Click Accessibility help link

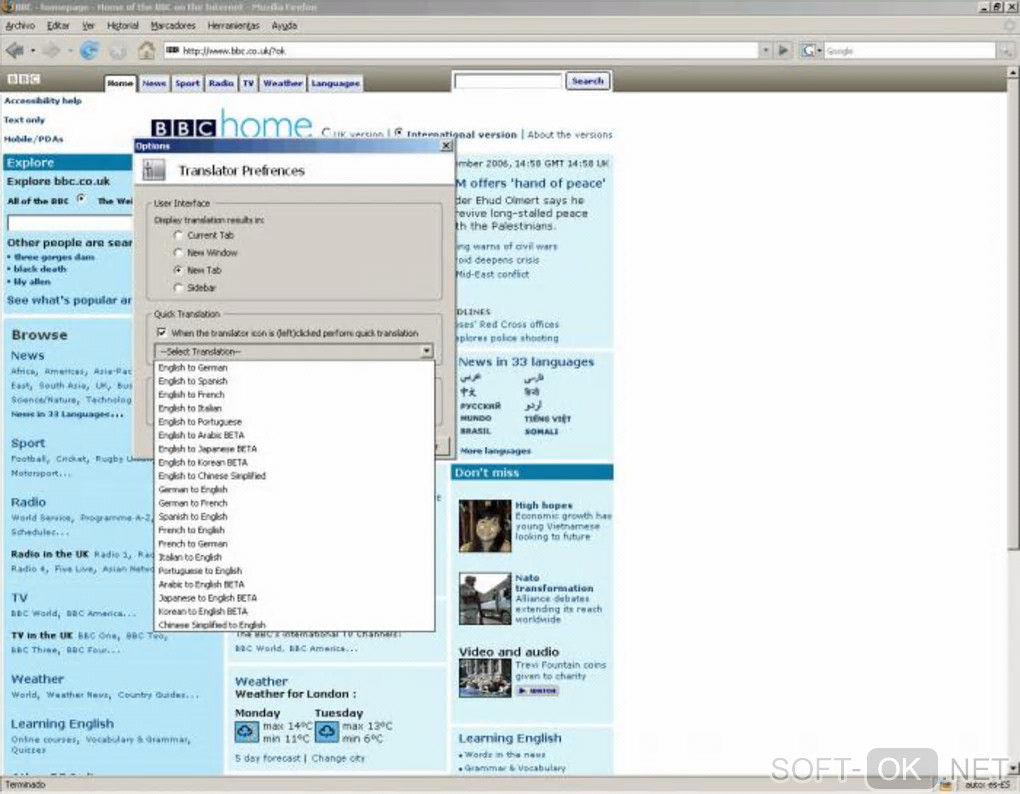tap(43, 101)
